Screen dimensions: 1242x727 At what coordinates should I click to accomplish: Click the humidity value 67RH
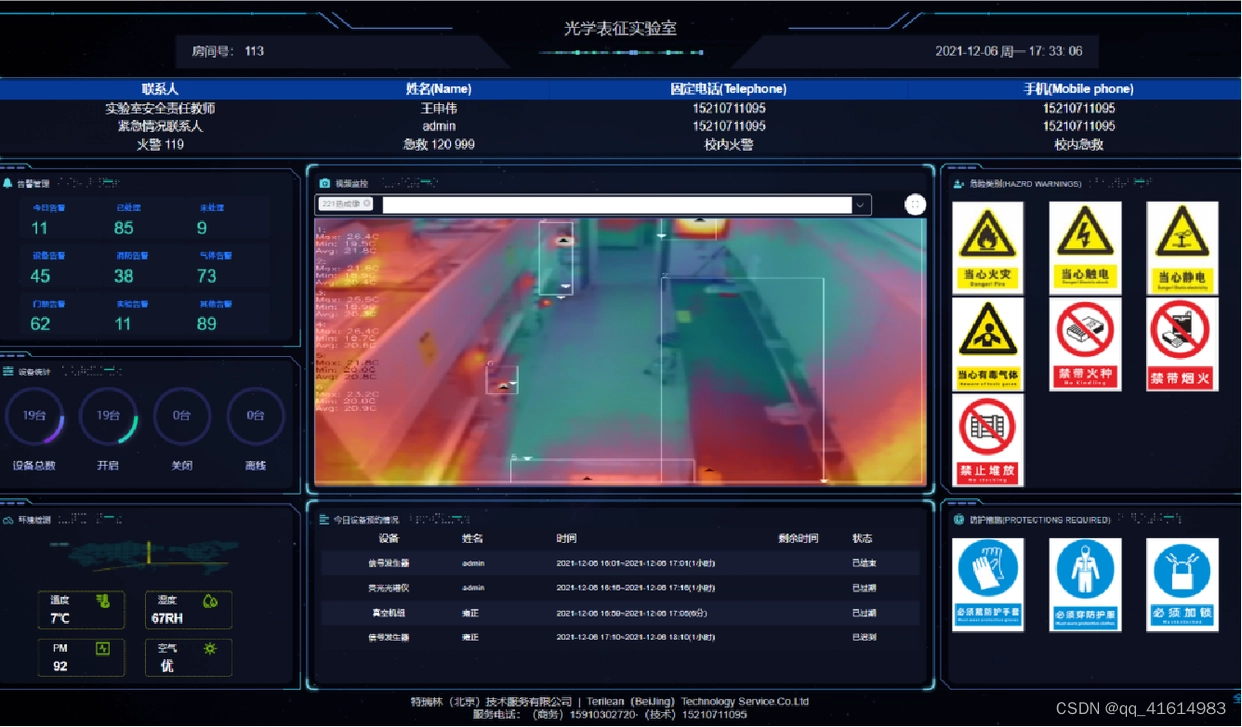[x=167, y=618]
